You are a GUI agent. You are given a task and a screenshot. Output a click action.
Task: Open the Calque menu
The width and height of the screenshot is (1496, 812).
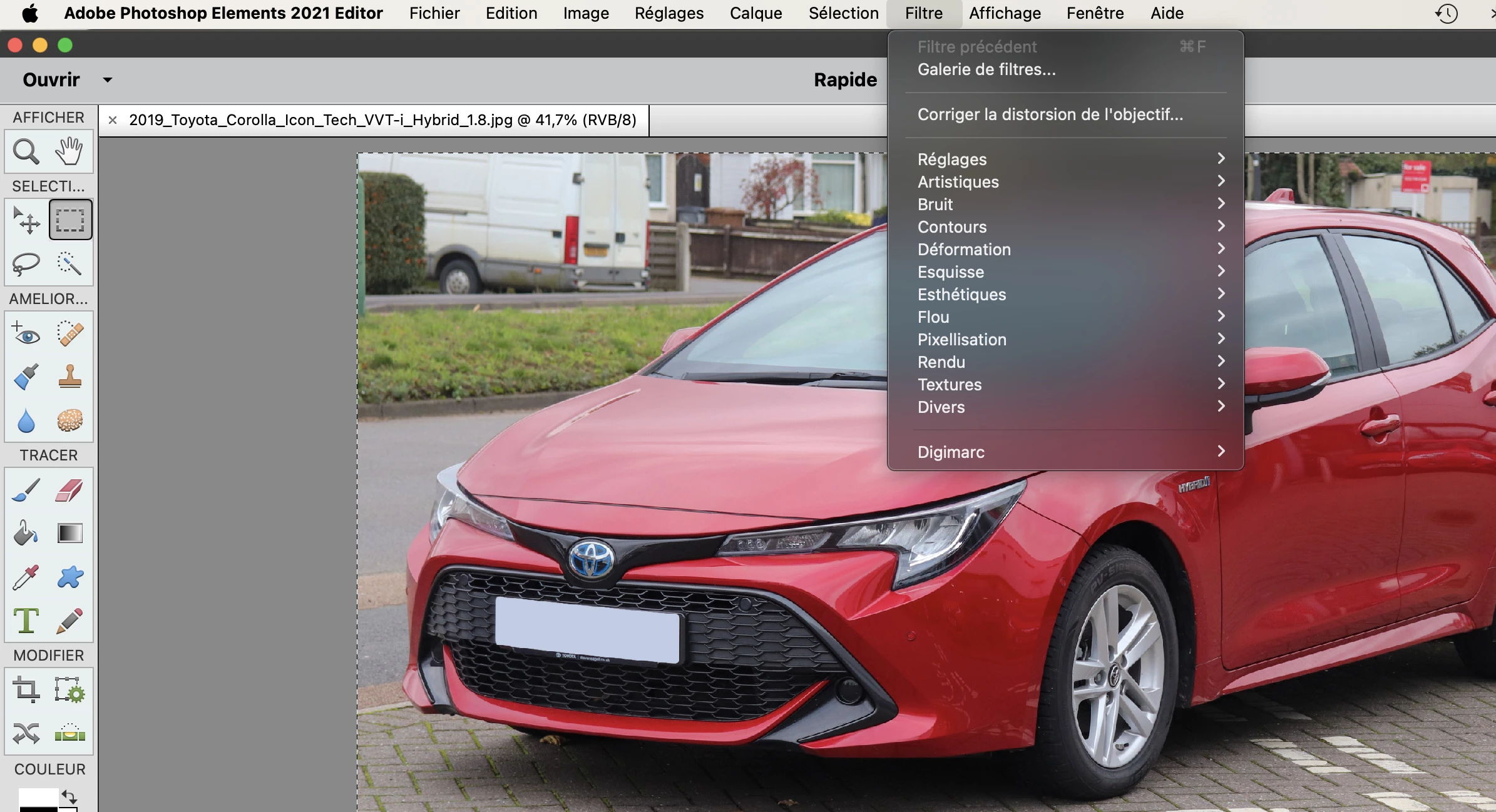(x=756, y=13)
